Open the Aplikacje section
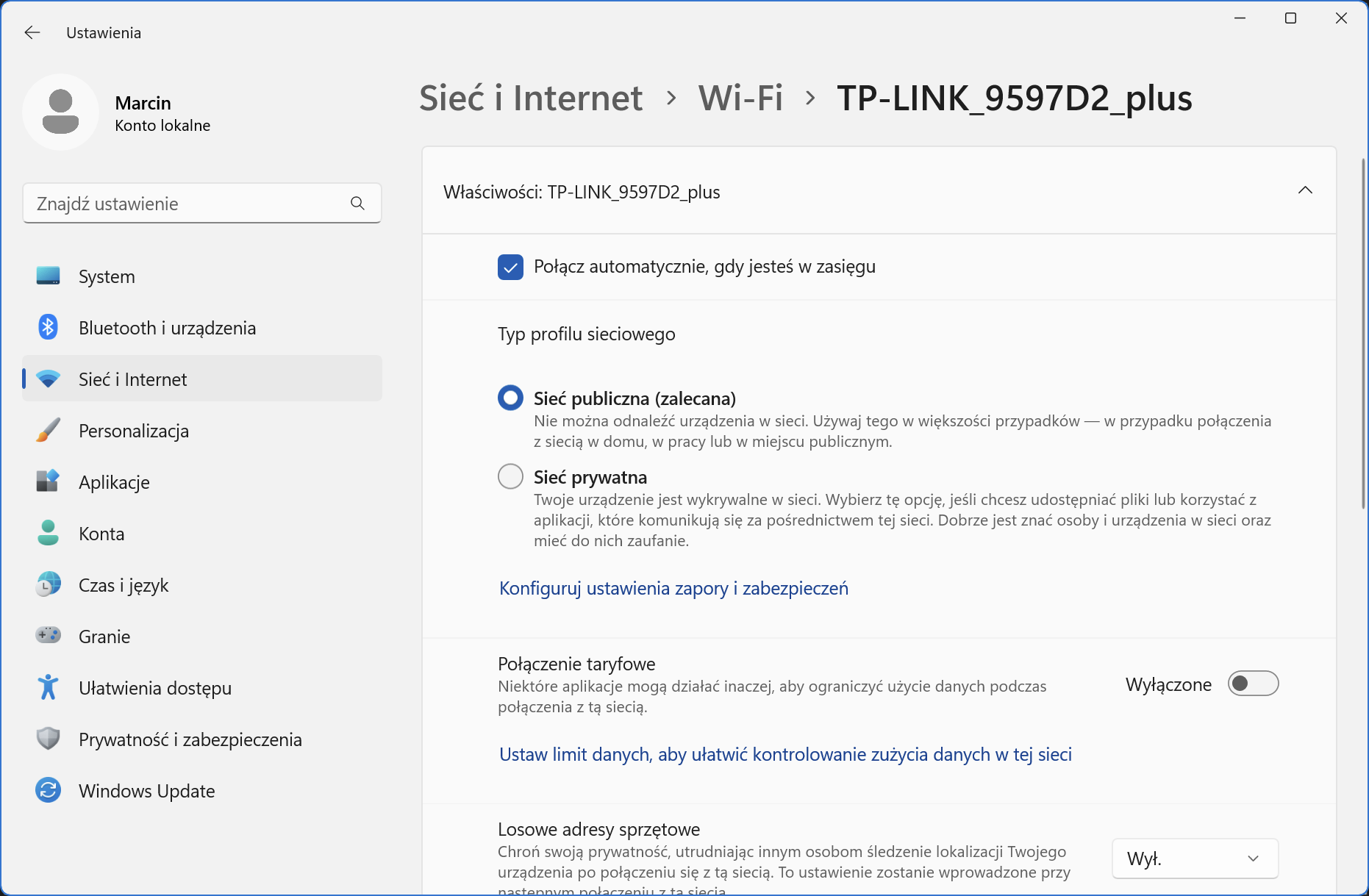Screen dimensions: 1369x896 pos(202,482)
